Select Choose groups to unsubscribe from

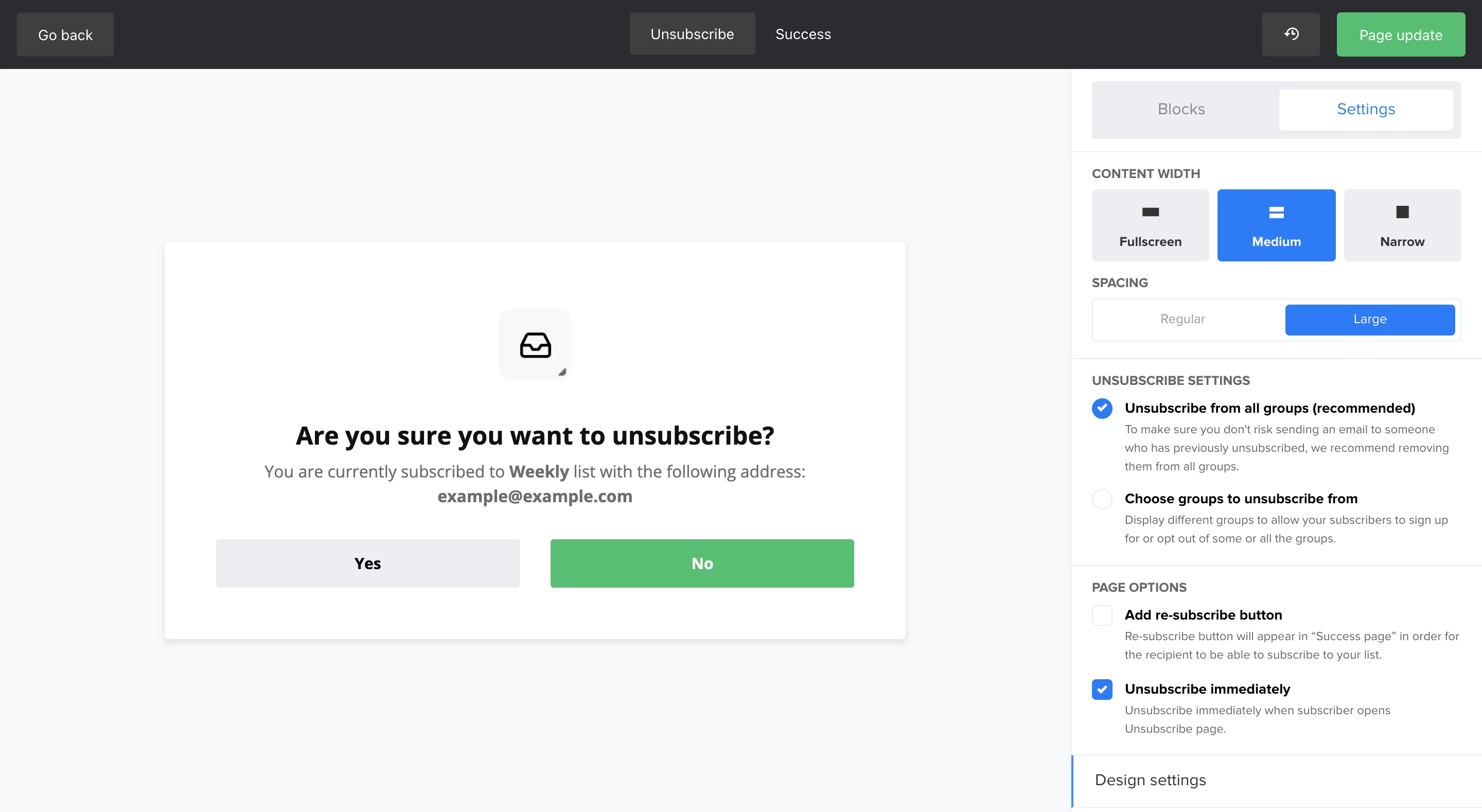[x=1102, y=499]
